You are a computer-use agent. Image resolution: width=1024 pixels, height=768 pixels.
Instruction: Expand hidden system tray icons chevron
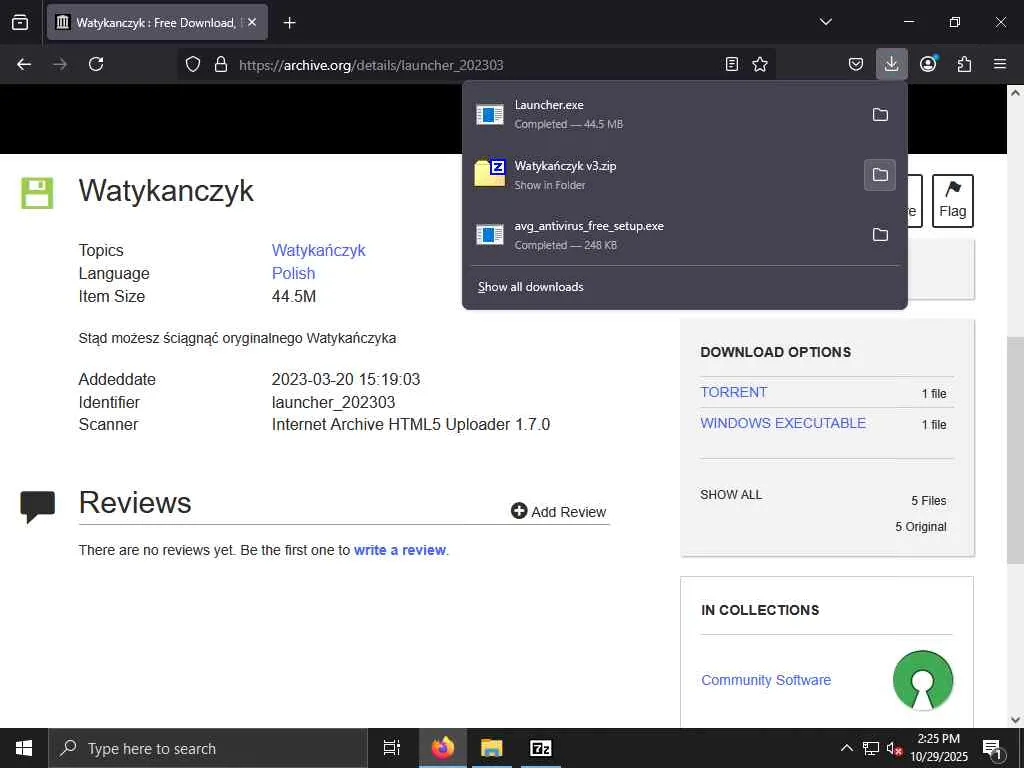pos(846,748)
